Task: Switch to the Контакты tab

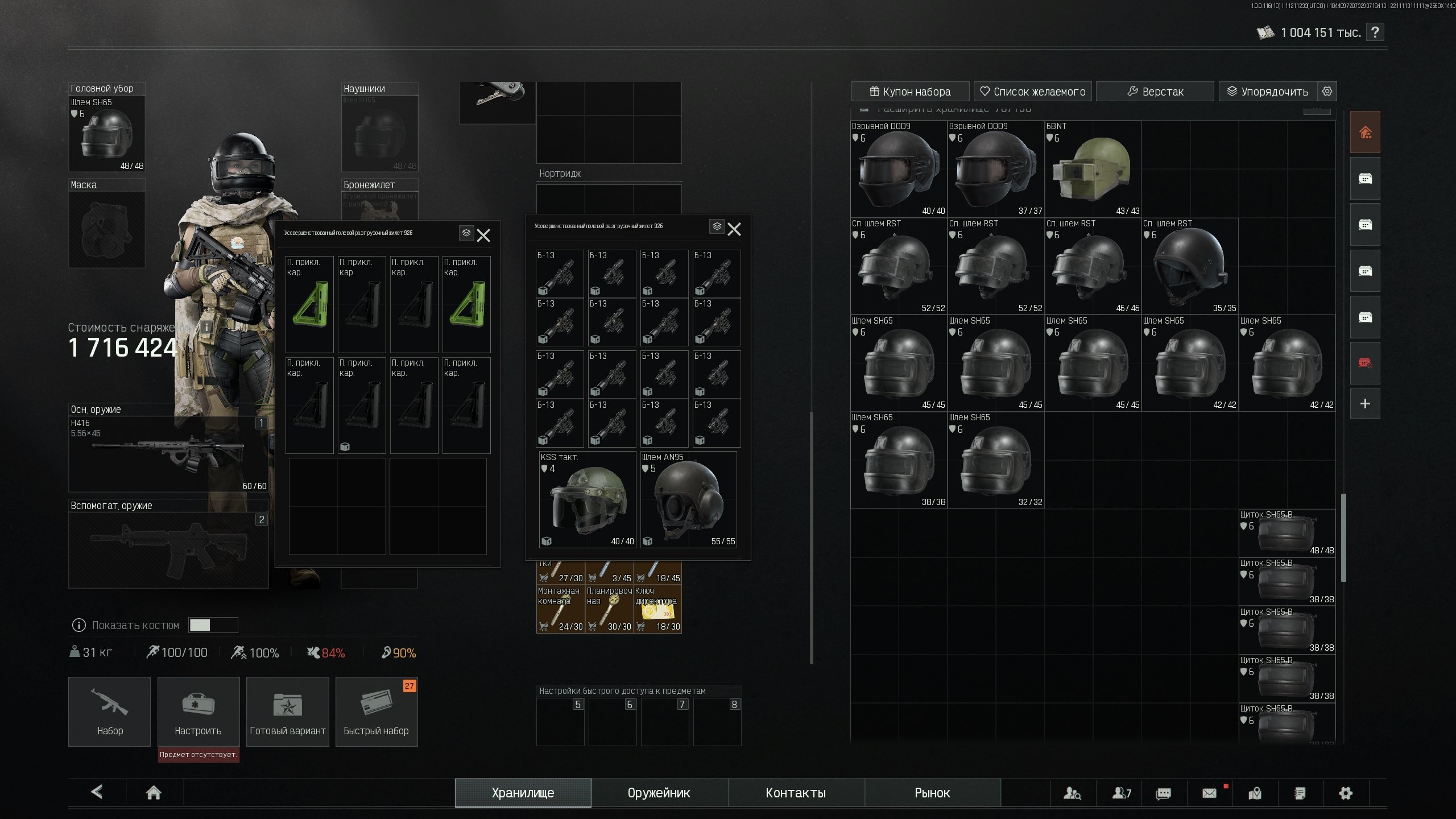Action: coord(796,793)
